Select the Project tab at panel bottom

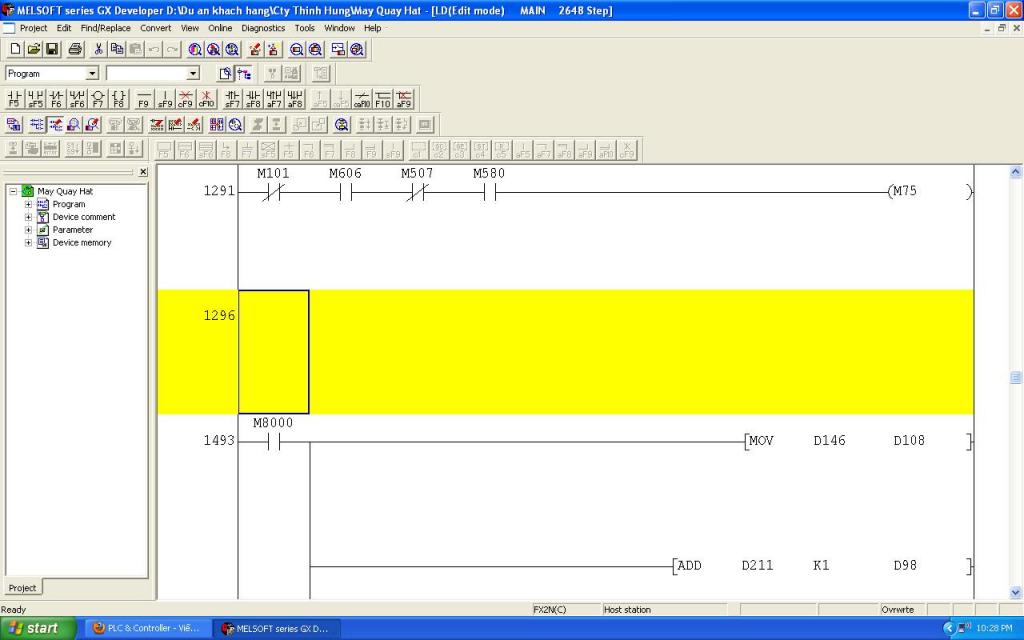(x=22, y=588)
